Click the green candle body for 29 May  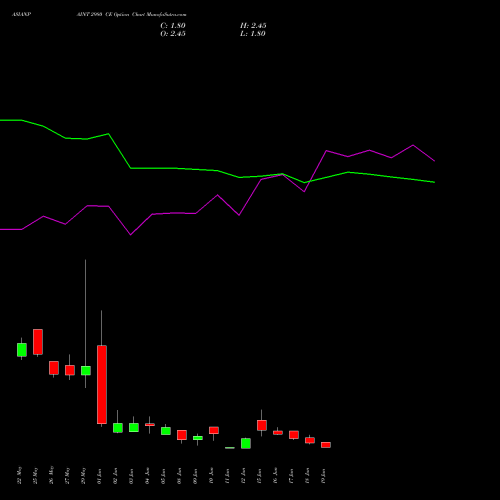point(86,371)
